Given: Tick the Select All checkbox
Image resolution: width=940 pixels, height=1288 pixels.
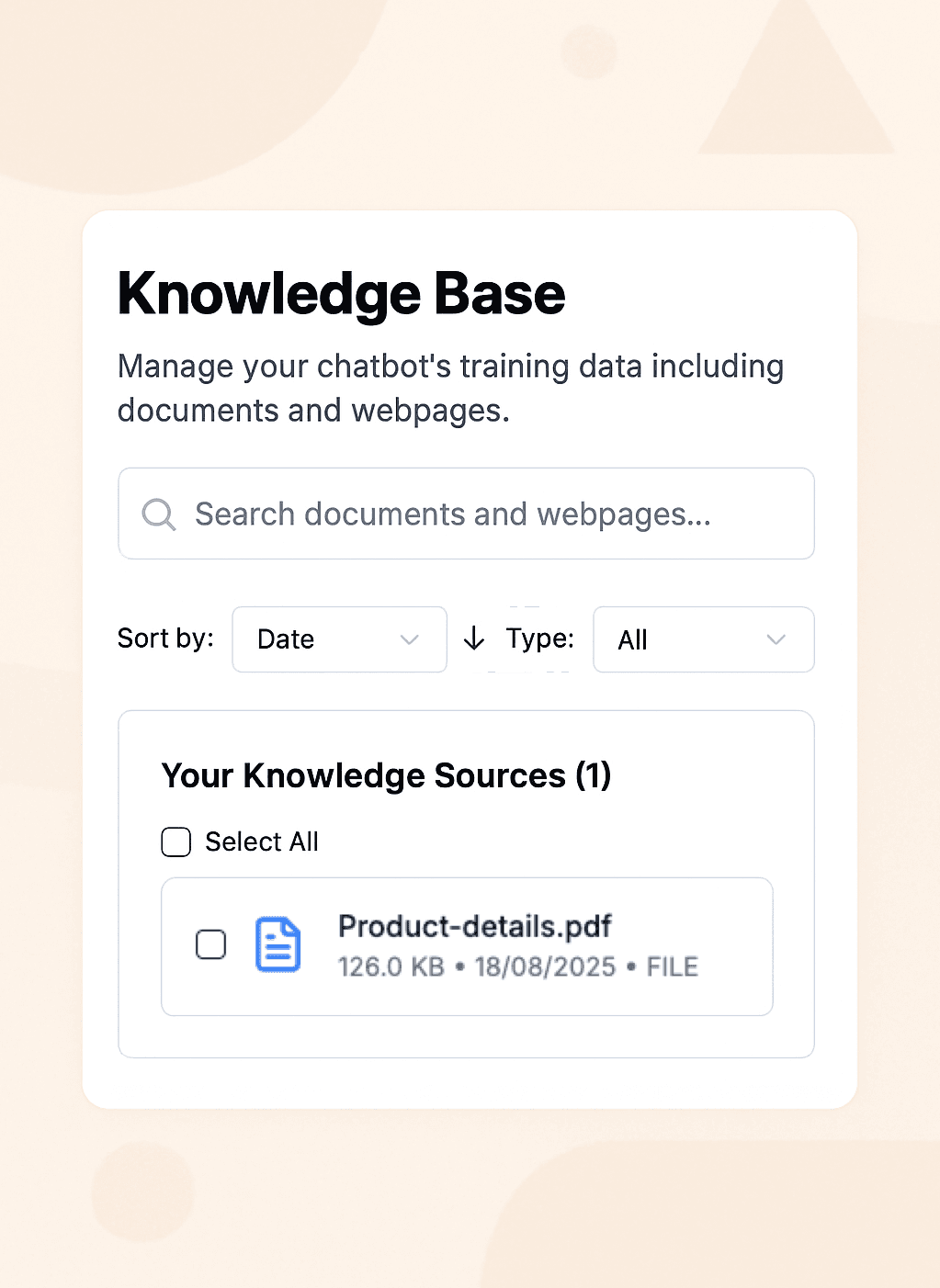Looking at the screenshot, I should point(176,842).
